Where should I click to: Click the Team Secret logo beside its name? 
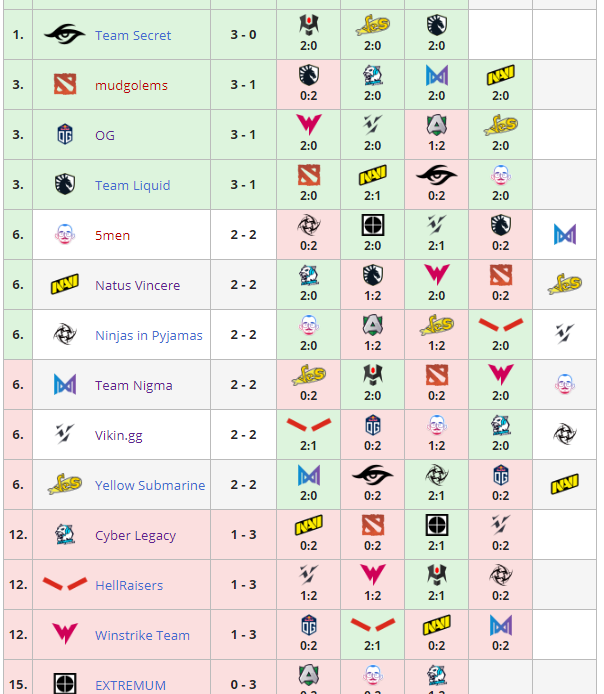tap(65, 35)
